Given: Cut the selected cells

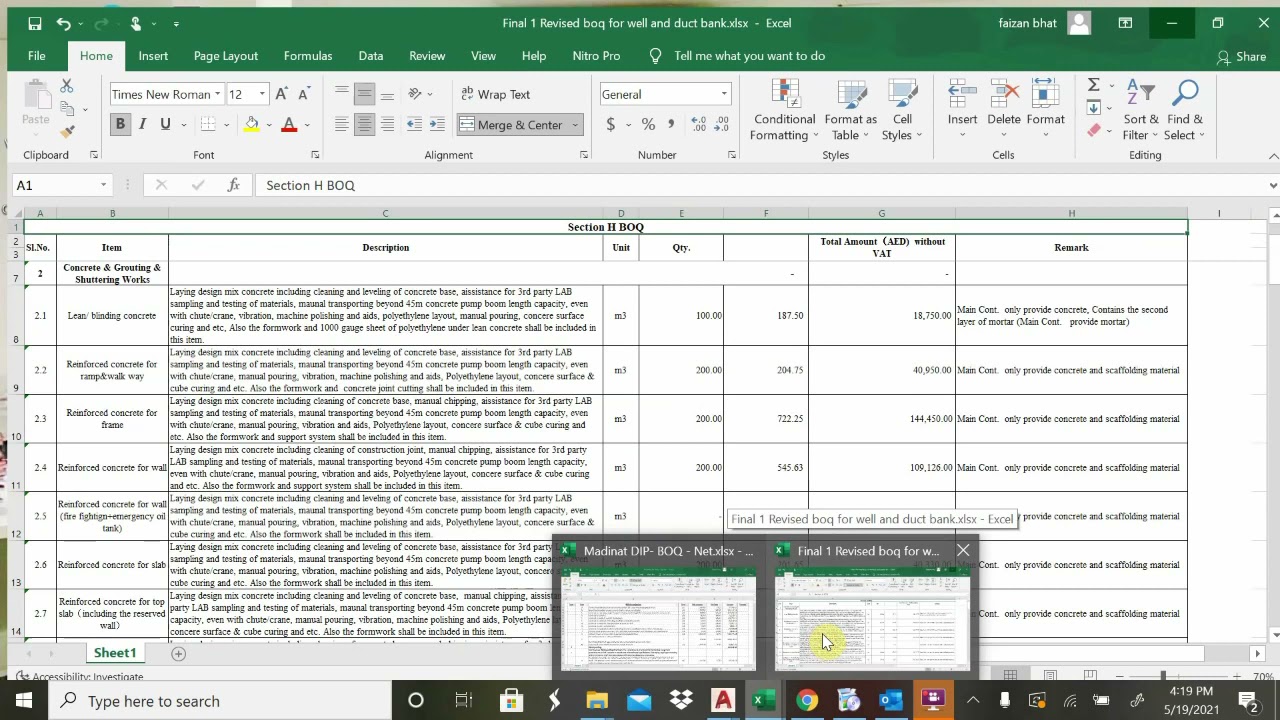Looking at the screenshot, I should [67, 87].
